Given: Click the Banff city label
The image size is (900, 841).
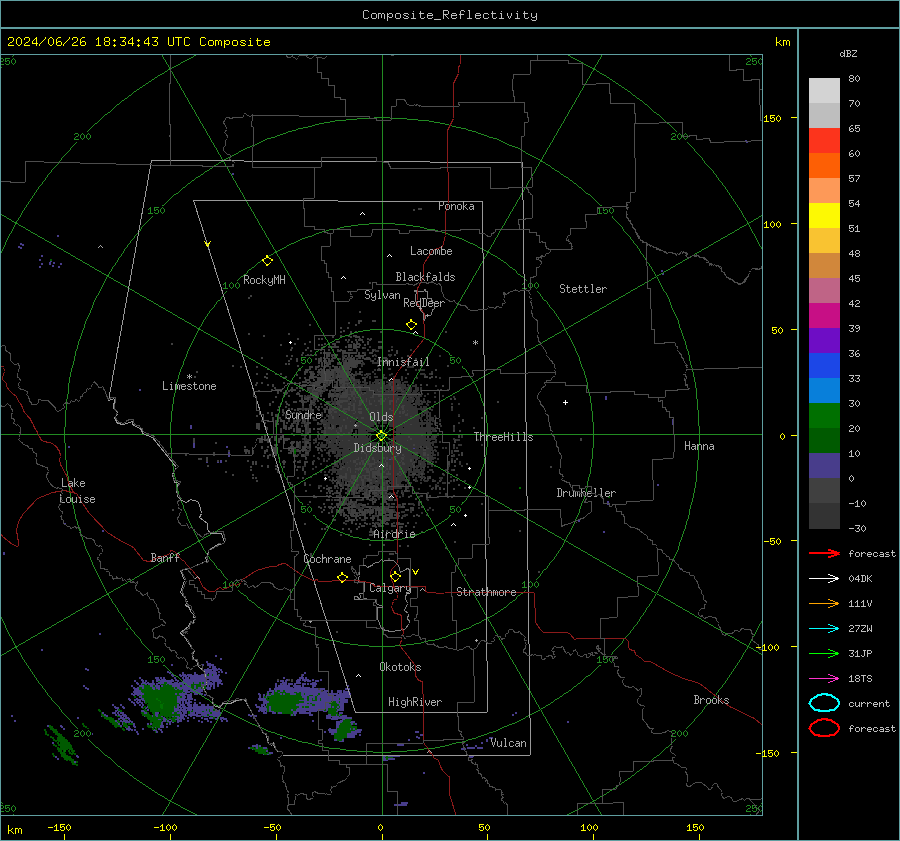Looking at the screenshot, I should tap(165, 557).
